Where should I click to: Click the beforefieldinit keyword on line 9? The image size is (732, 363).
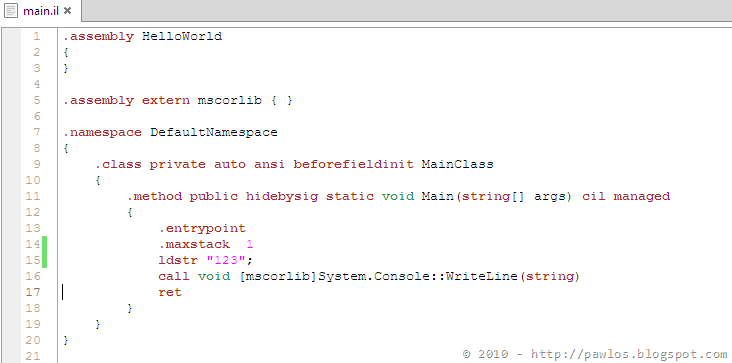(x=353, y=164)
